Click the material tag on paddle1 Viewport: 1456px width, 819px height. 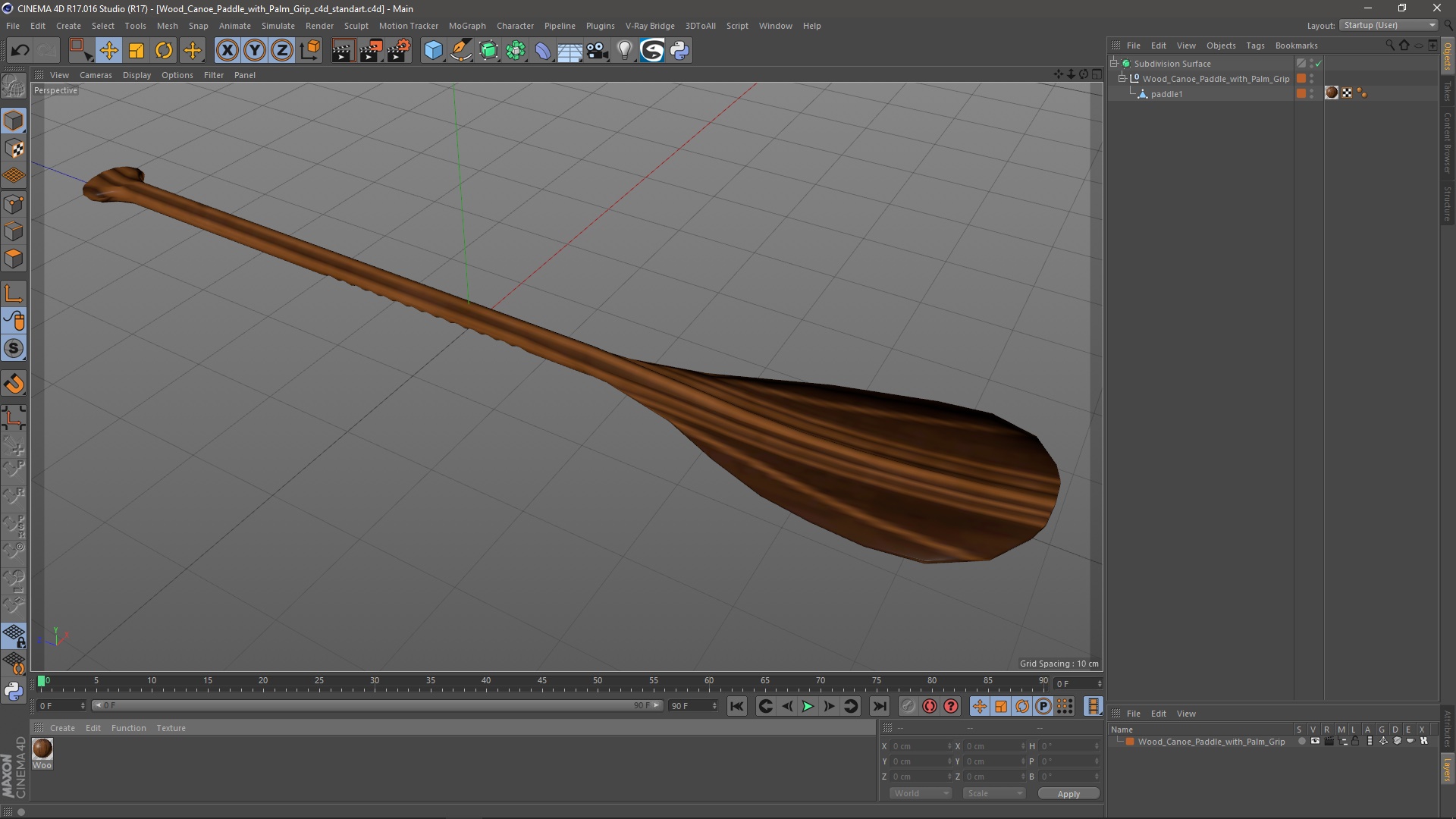point(1332,93)
